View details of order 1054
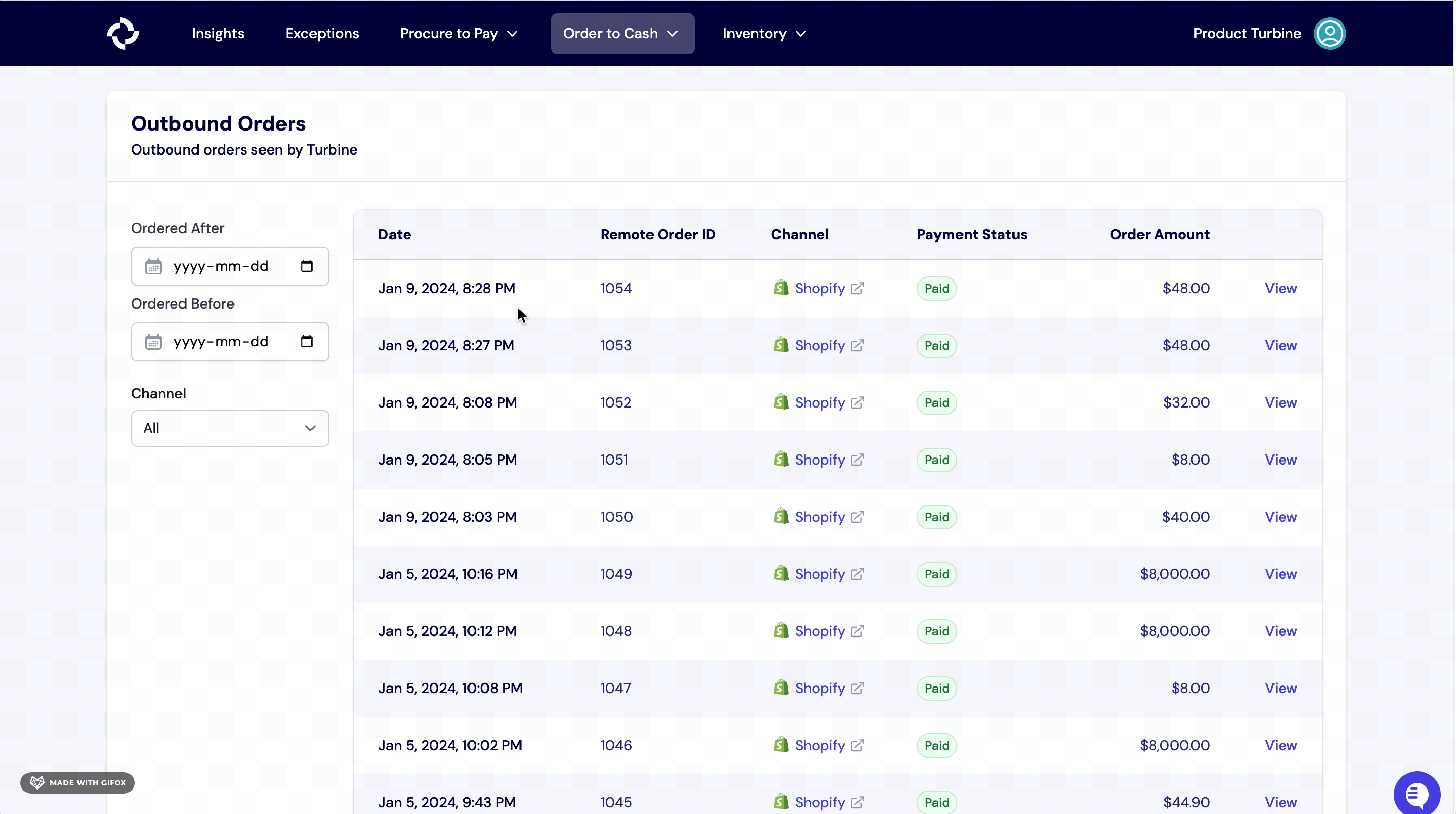The width and height of the screenshot is (1456, 814). point(1281,288)
